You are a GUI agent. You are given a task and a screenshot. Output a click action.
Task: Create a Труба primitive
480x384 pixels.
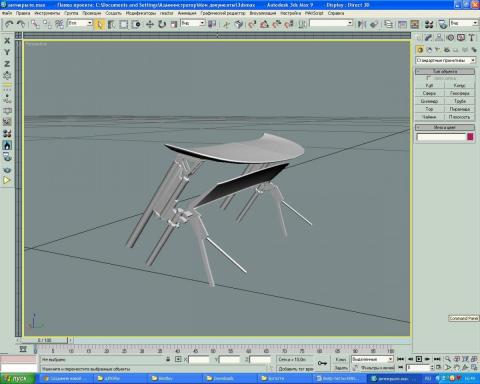point(460,101)
